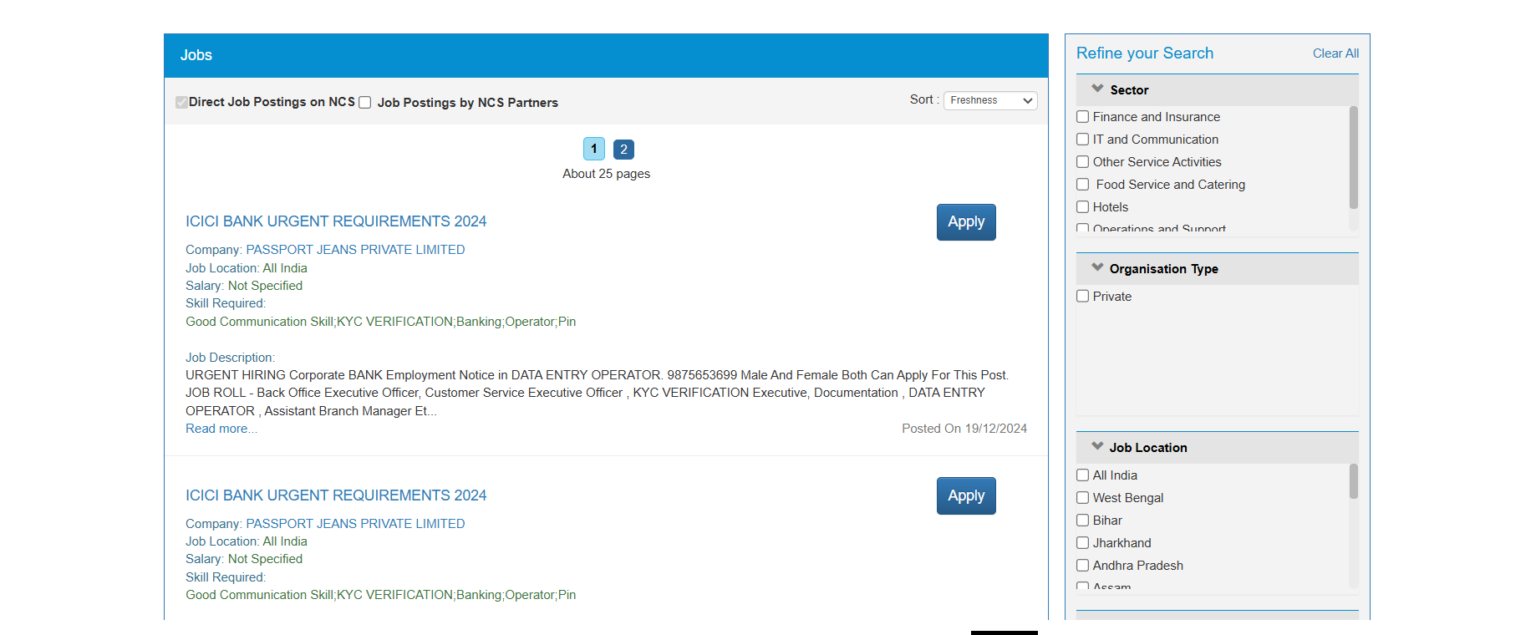Check the Bihar location
This screenshot has width=1536, height=635.
[1082, 520]
